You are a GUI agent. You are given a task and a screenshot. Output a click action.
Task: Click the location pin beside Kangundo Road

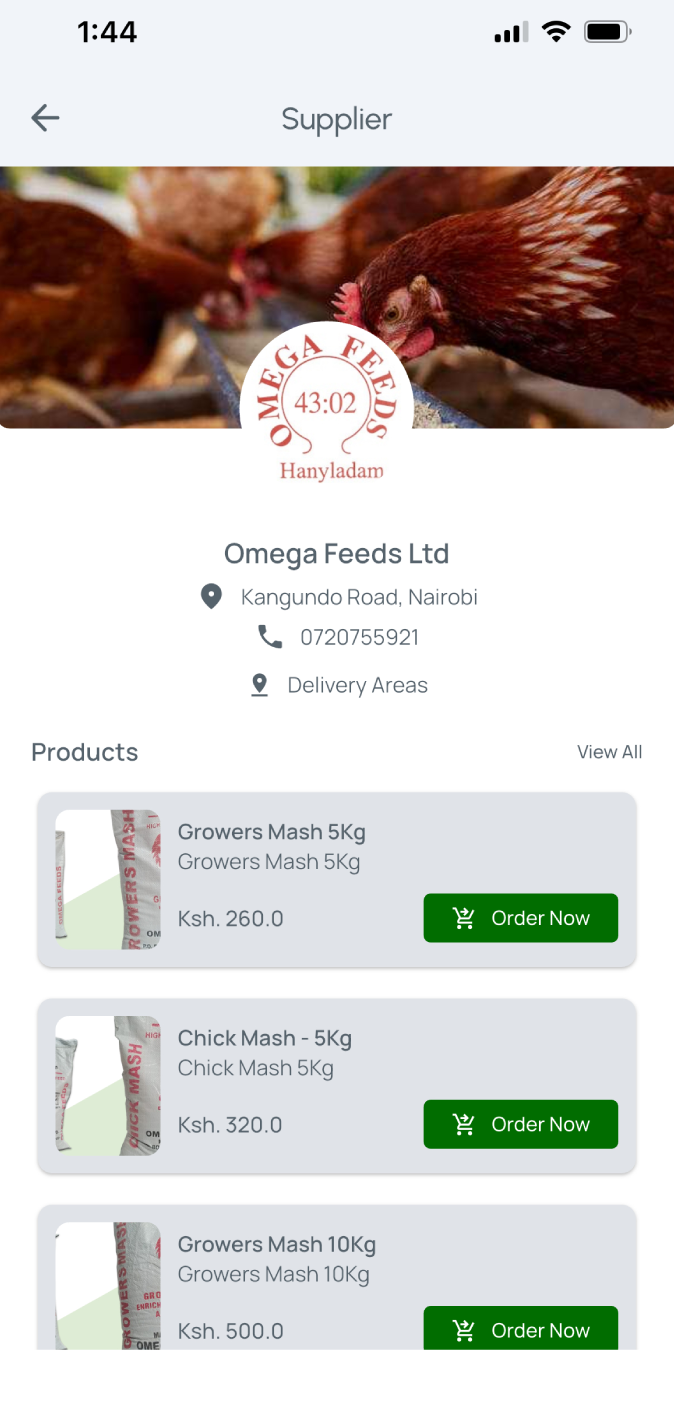coord(211,597)
